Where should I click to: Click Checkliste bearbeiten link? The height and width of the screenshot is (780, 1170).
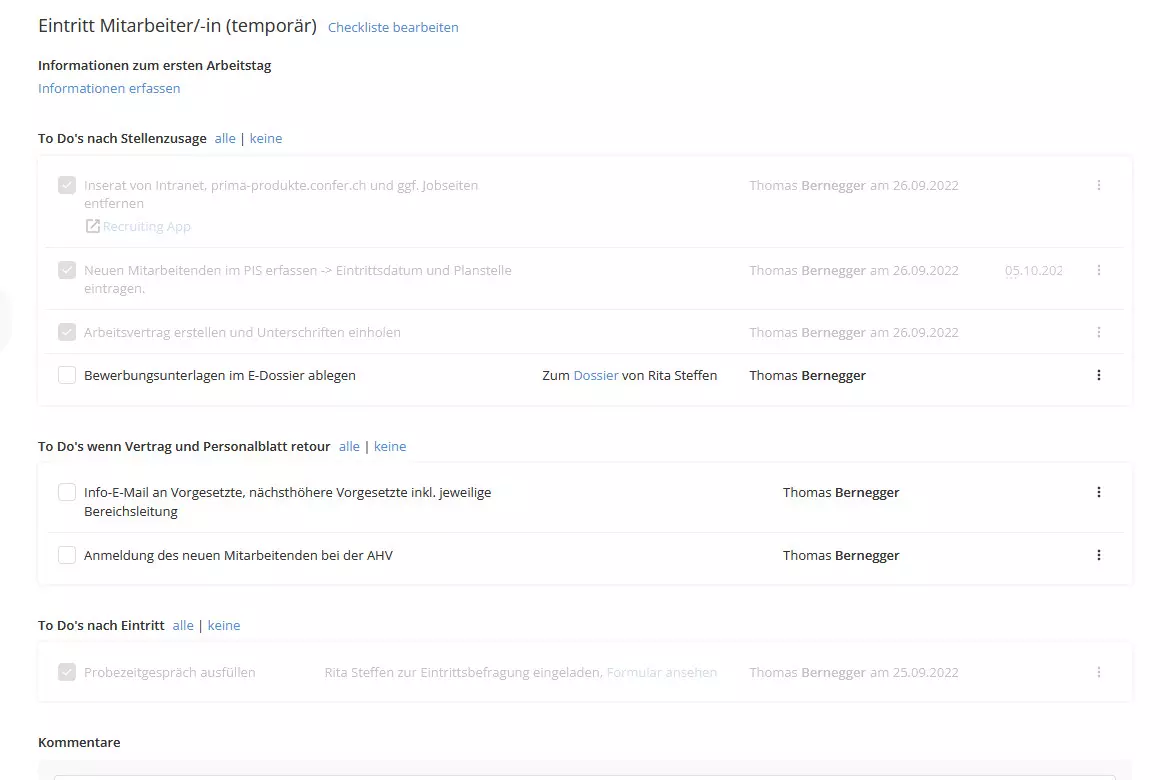coord(393,27)
